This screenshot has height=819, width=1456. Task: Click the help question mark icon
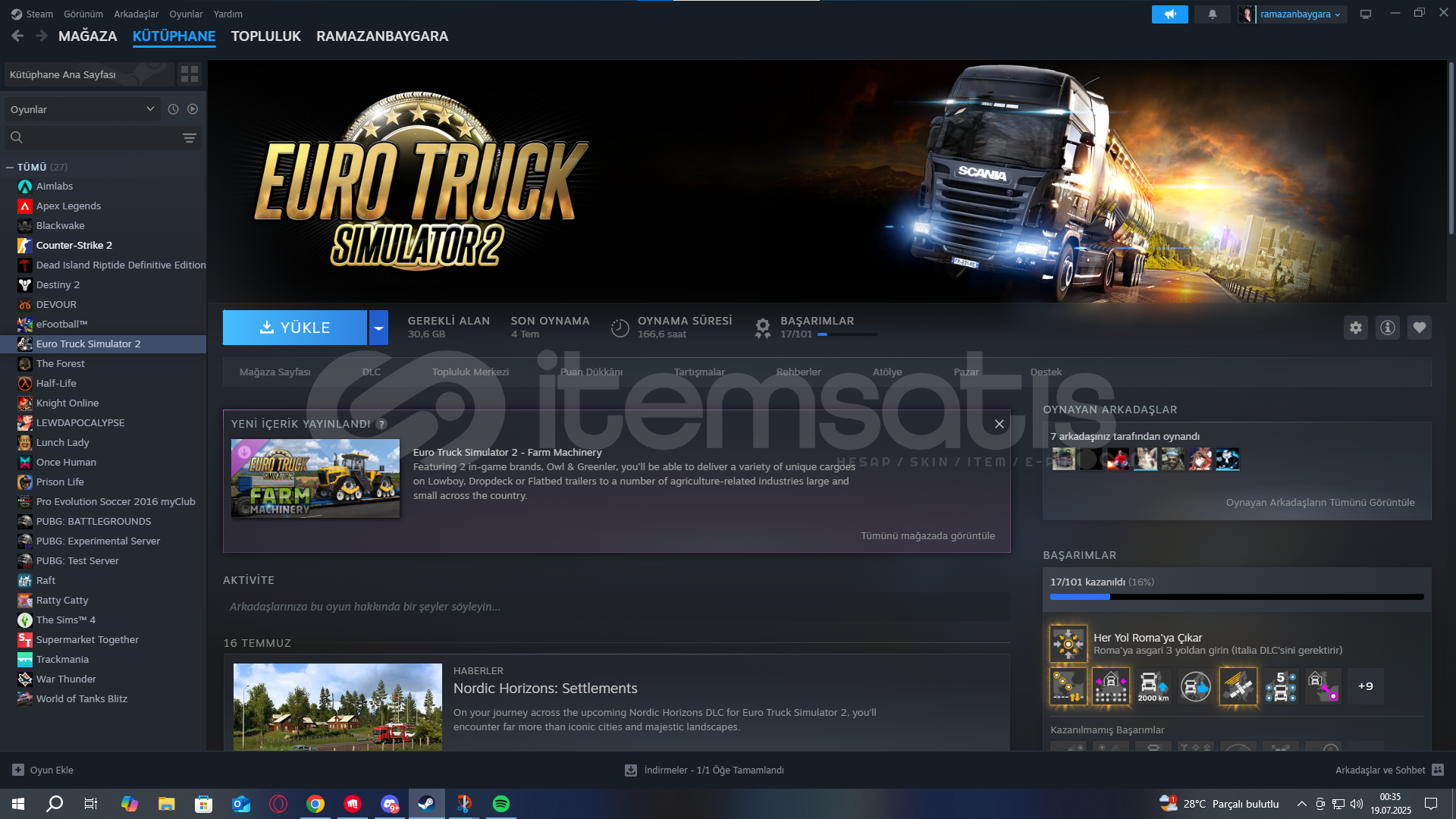pos(381,424)
